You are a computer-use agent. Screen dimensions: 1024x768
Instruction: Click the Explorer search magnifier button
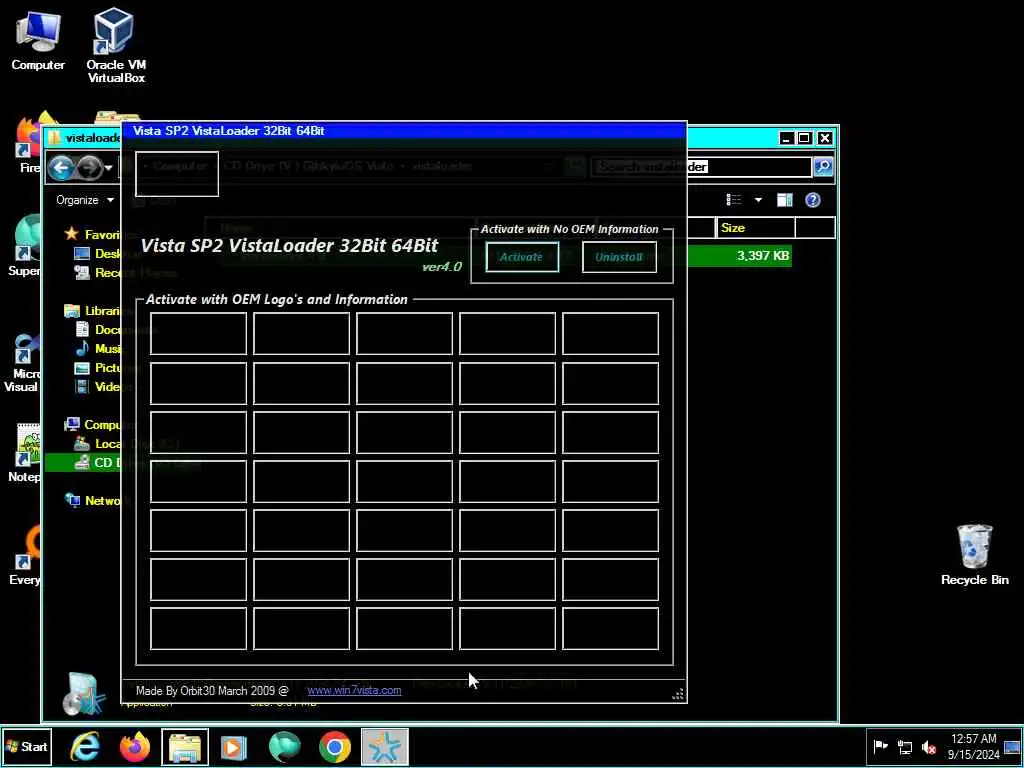[x=823, y=167]
